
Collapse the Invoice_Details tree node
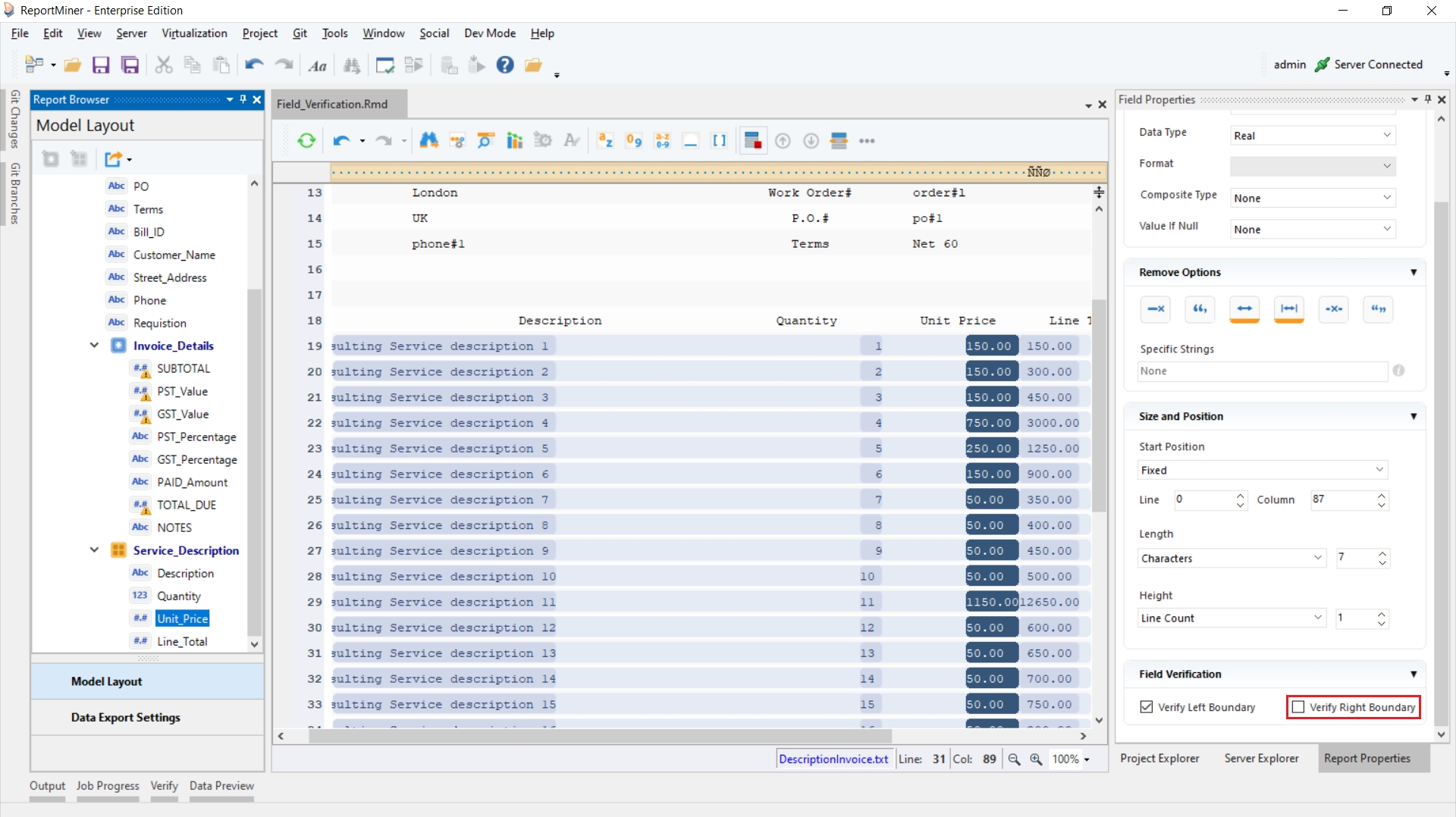click(x=94, y=346)
